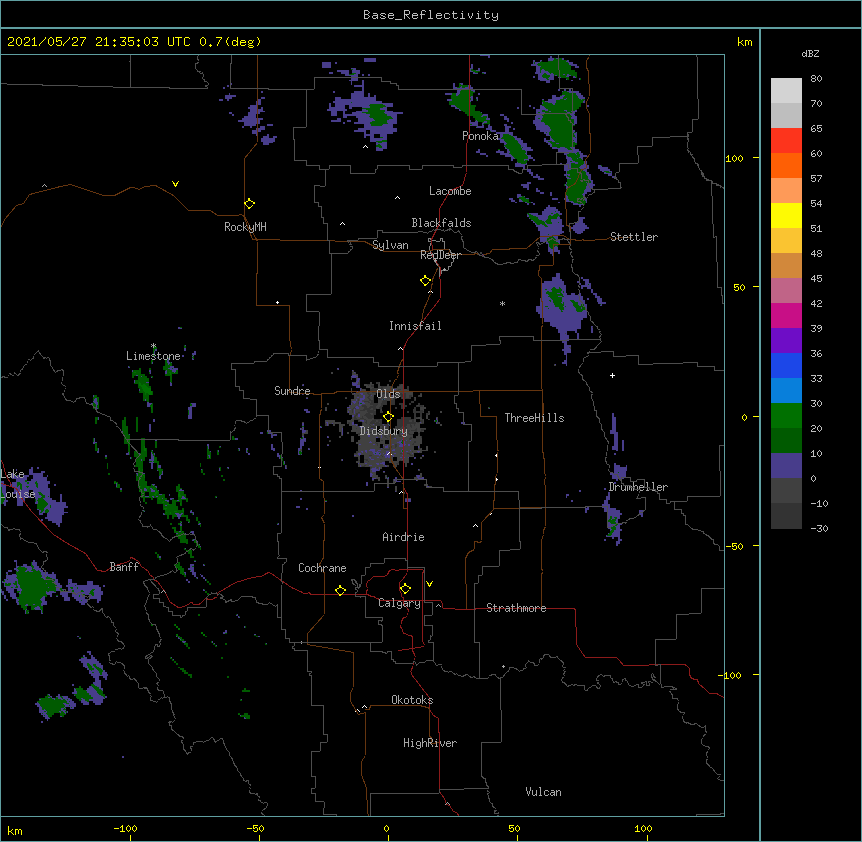Click the Stettler label
Image resolution: width=862 pixels, height=842 pixels.
pos(634,237)
